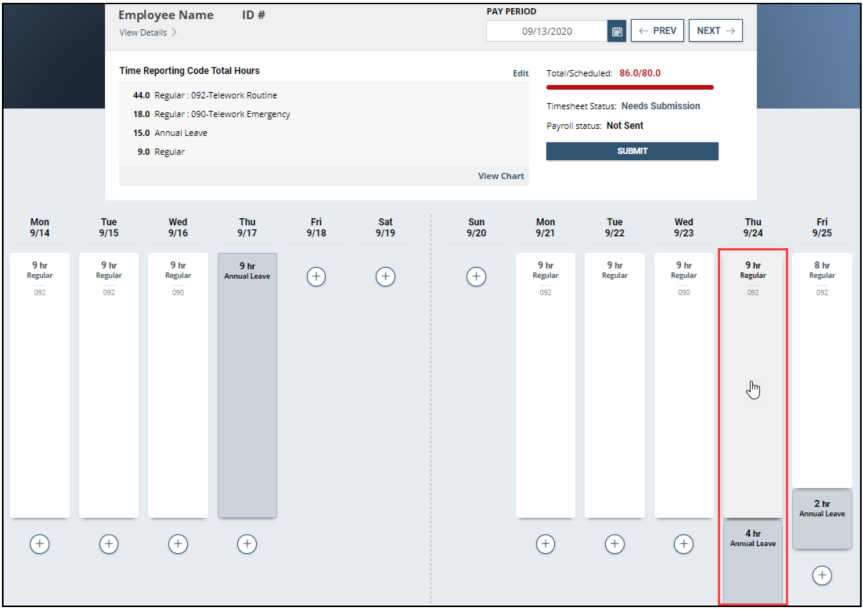Image resolution: width=863 pixels, height=609 pixels.
Task: Select Thu 9/17 Annual Leave block
Action: click(247, 385)
